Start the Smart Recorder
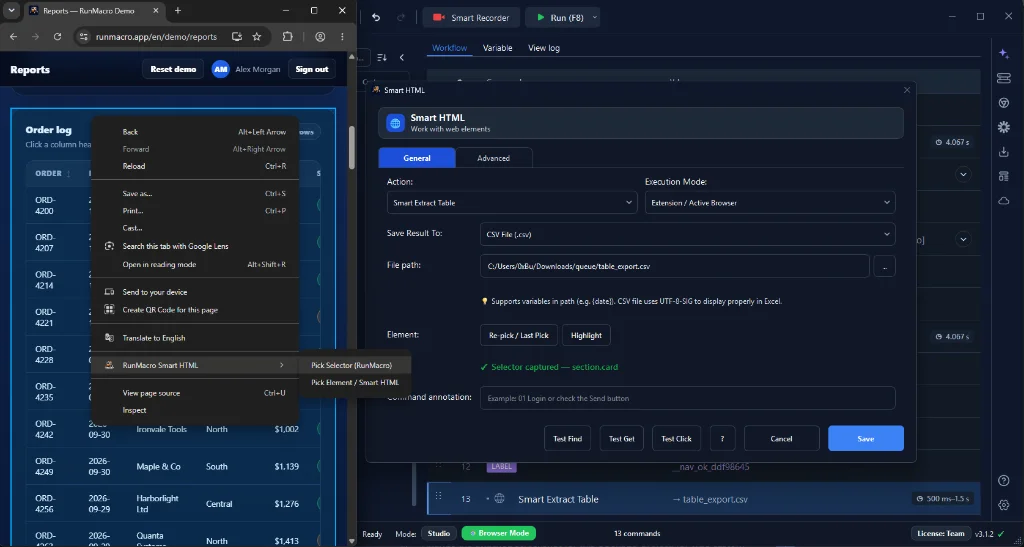Screen dimensions: 1024x547 pyautogui.click(x=471, y=18)
